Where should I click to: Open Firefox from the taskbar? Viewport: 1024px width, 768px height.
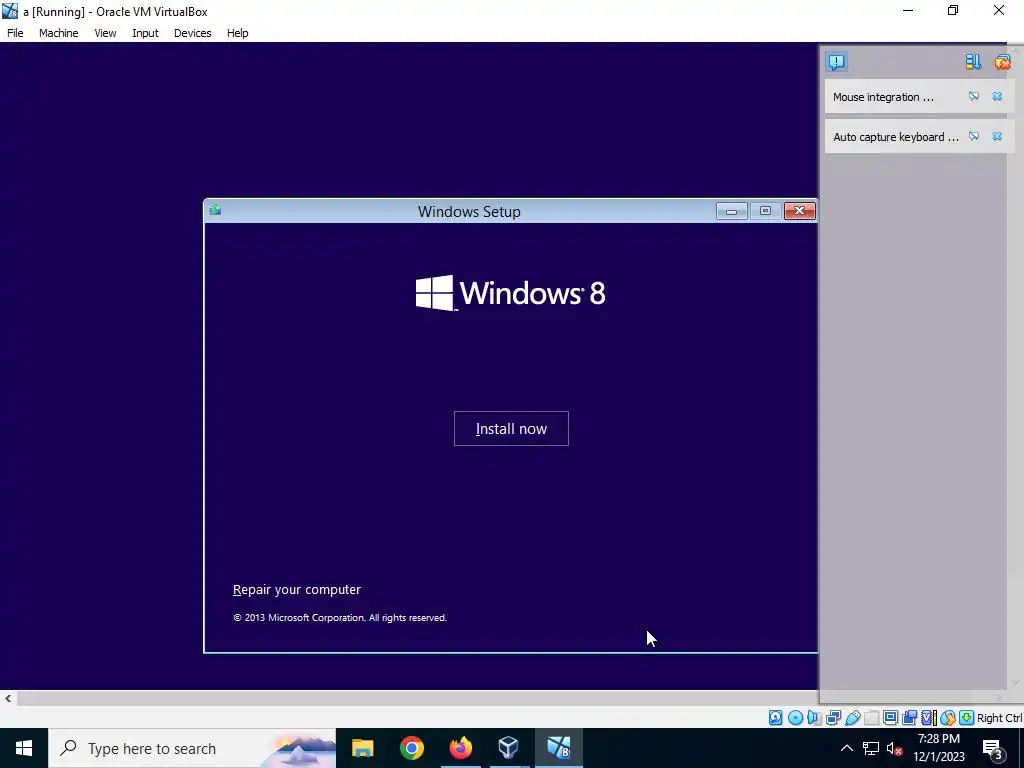pos(460,748)
